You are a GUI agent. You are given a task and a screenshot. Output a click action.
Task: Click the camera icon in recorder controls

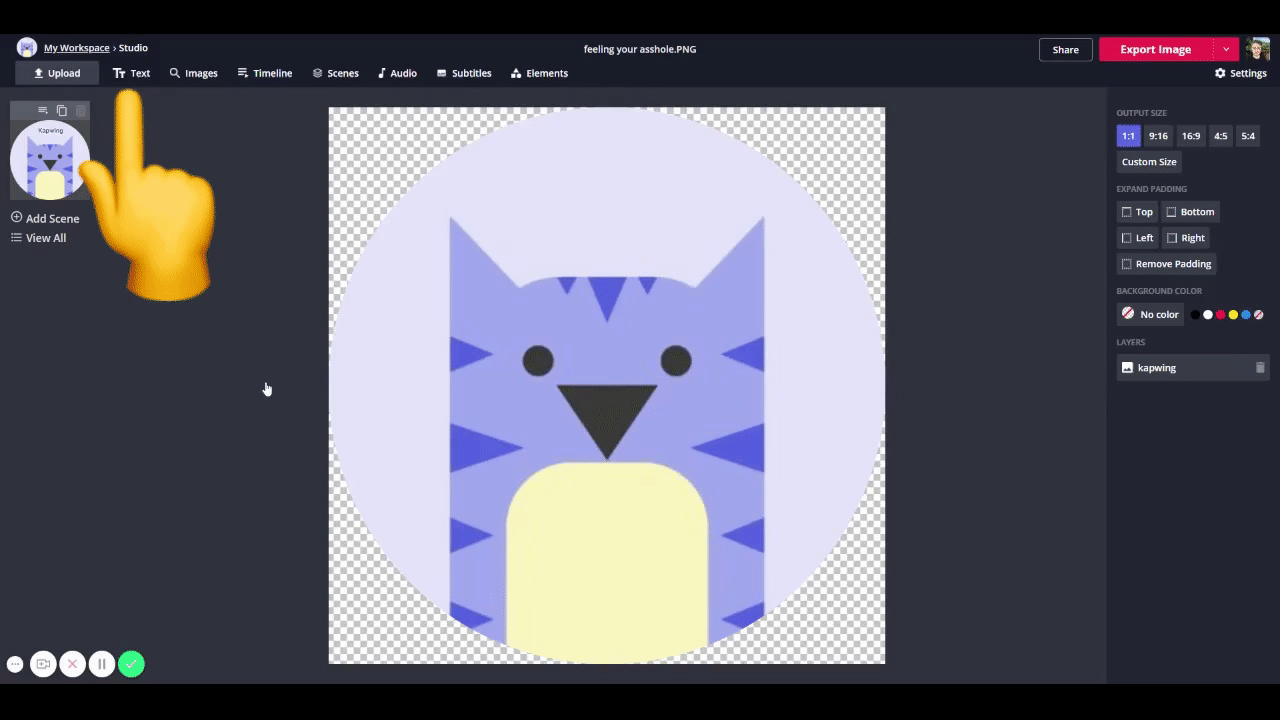43,664
